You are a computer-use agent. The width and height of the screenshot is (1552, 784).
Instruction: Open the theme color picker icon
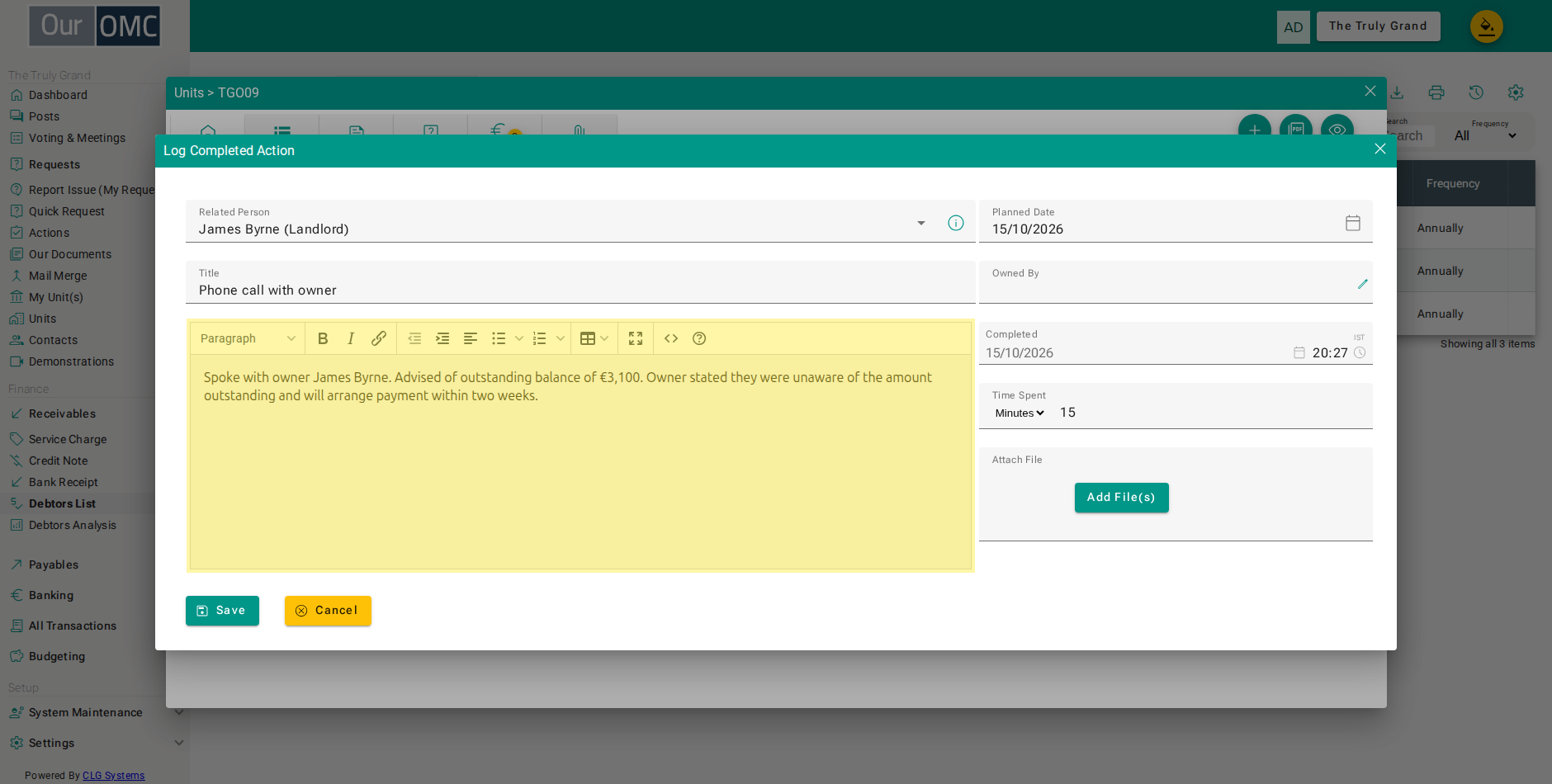[1487, 26]
